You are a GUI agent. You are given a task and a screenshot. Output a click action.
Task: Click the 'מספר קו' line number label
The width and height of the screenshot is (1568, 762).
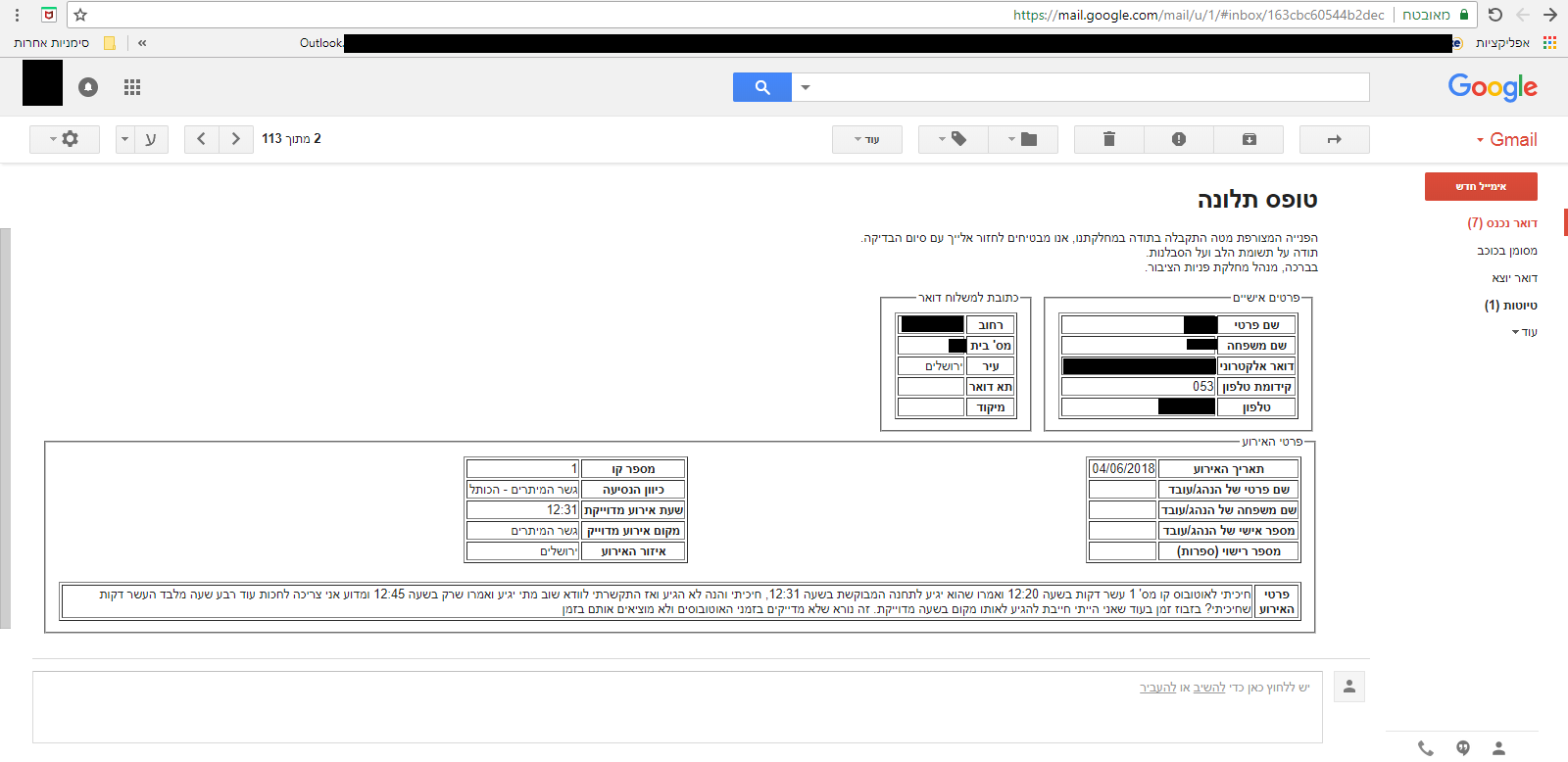pos(633,469)
